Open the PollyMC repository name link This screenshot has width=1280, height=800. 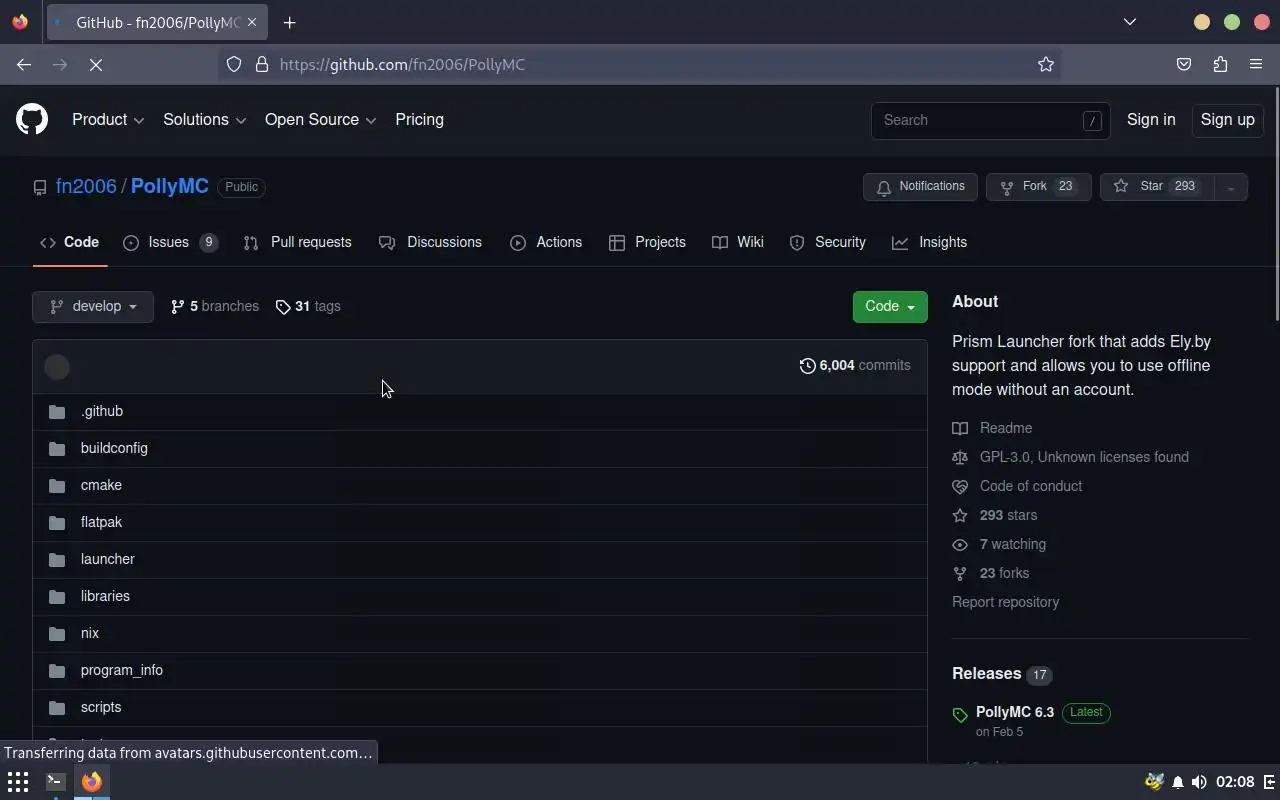click(170, 187)
